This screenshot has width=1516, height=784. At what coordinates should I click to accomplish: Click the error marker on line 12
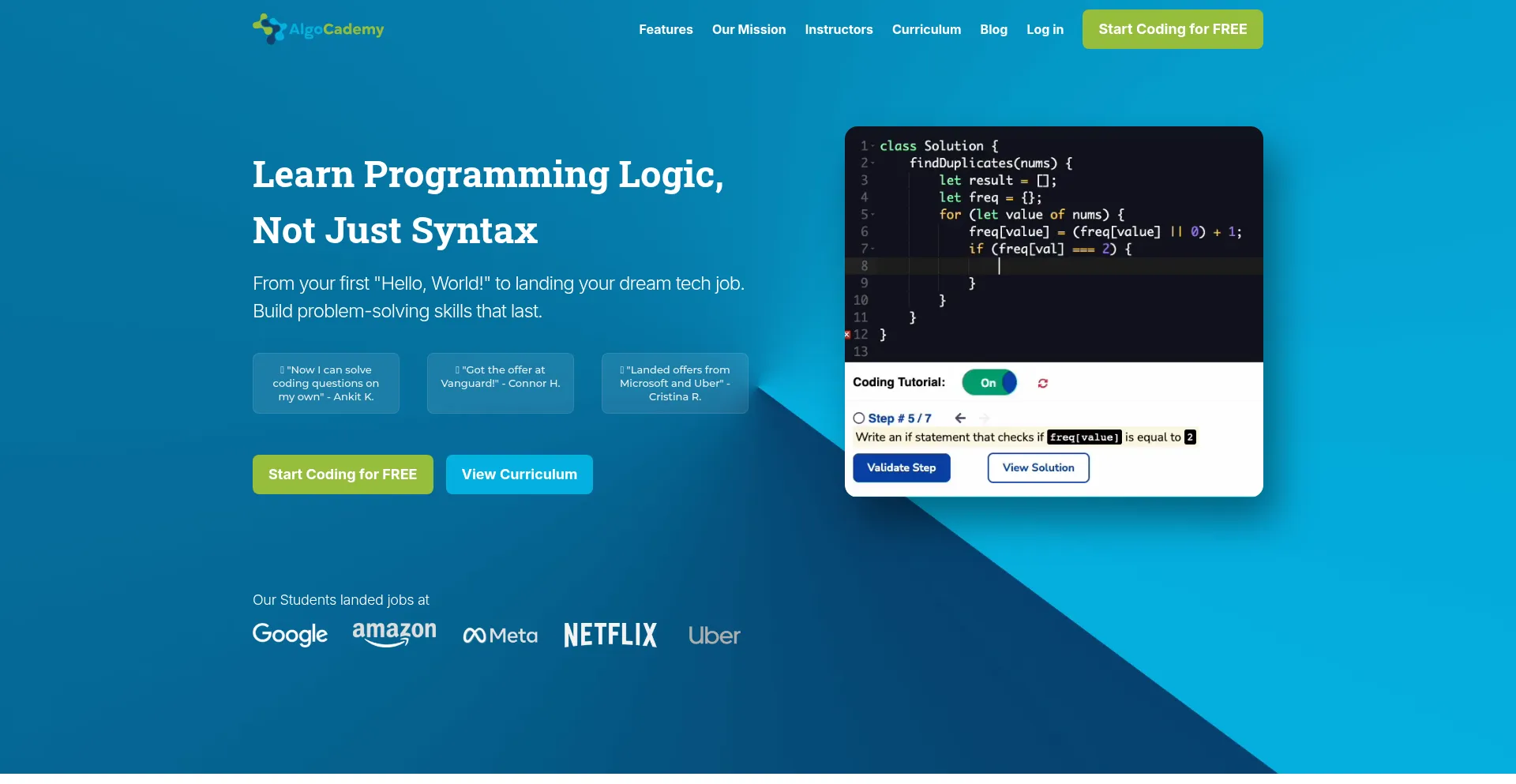pyautogui.click(x=847, y=335)
